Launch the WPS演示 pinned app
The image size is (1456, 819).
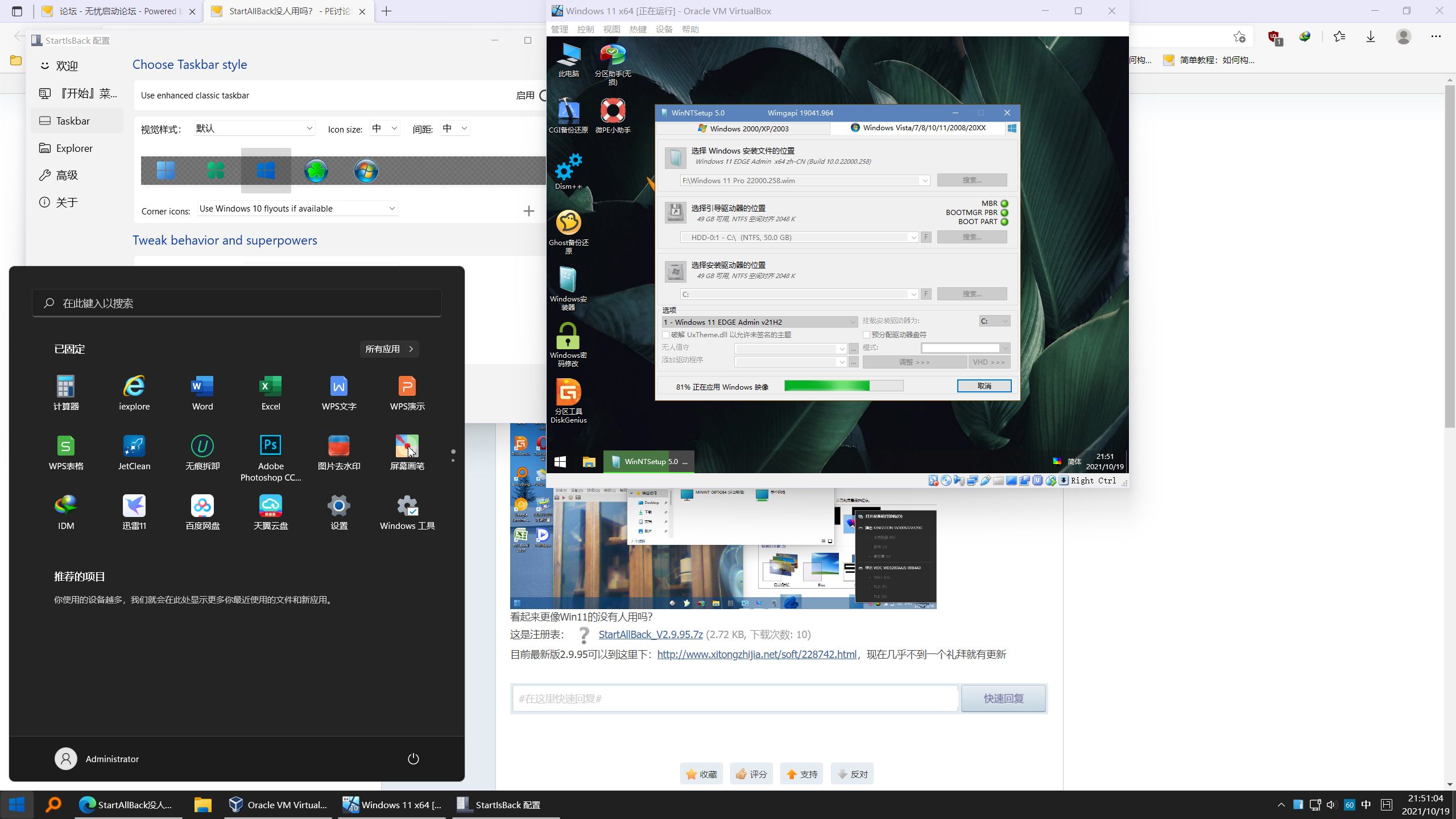407,392
